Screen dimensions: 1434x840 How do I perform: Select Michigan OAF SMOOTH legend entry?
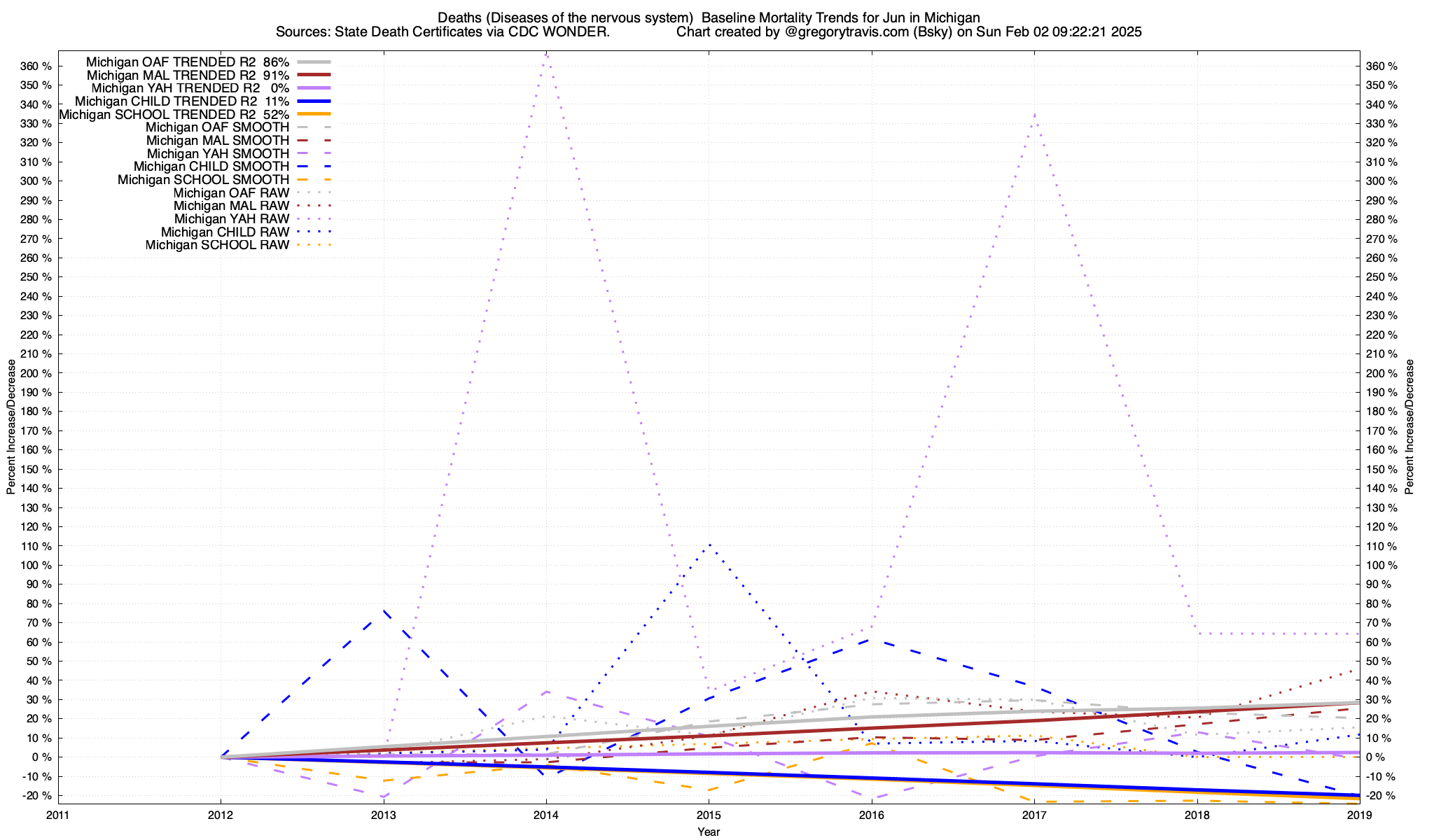[217, 127]
